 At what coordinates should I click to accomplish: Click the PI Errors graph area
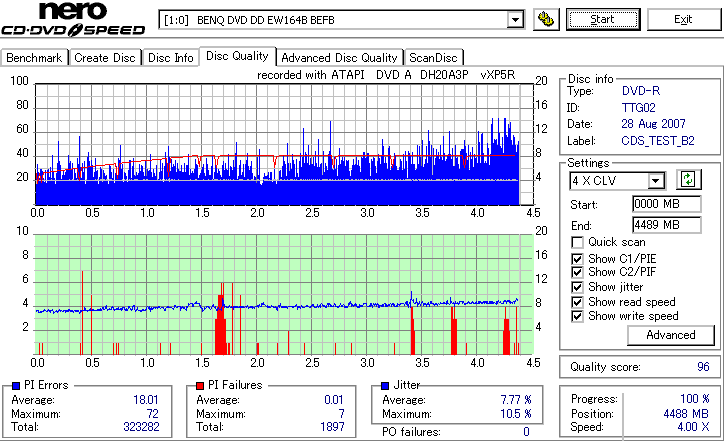click(x=284, y=145)
